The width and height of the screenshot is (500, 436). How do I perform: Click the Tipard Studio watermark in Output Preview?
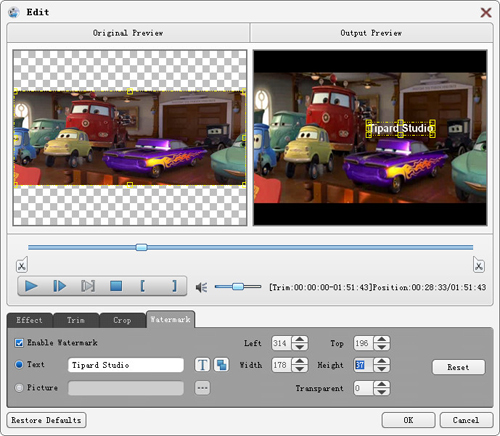[401, 128]
